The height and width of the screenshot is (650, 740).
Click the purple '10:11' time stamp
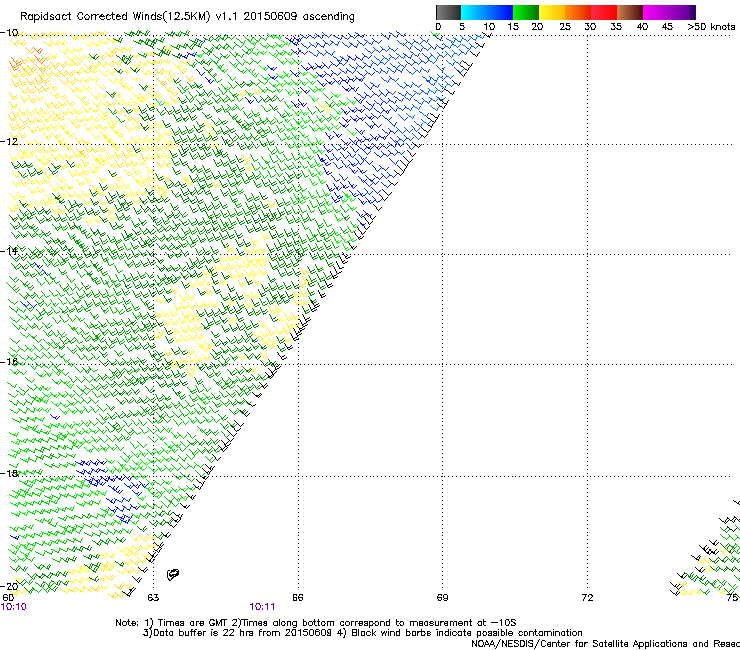[x=262, y=607]
